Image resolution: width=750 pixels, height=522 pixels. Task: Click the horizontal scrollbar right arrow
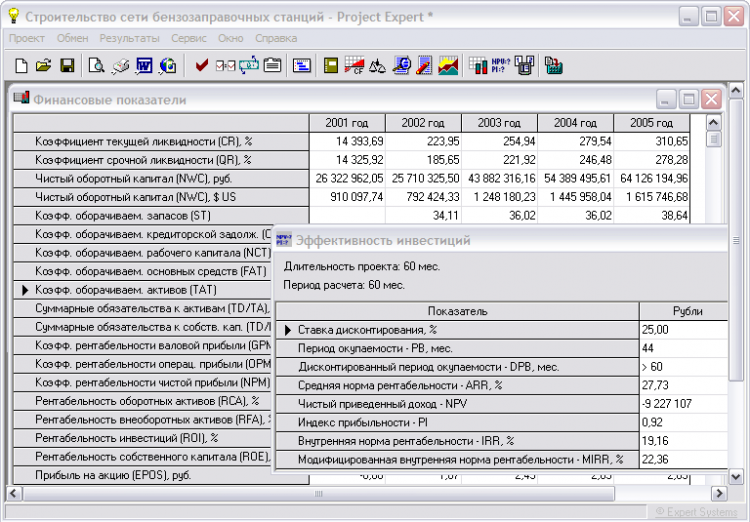pos(717,493)
